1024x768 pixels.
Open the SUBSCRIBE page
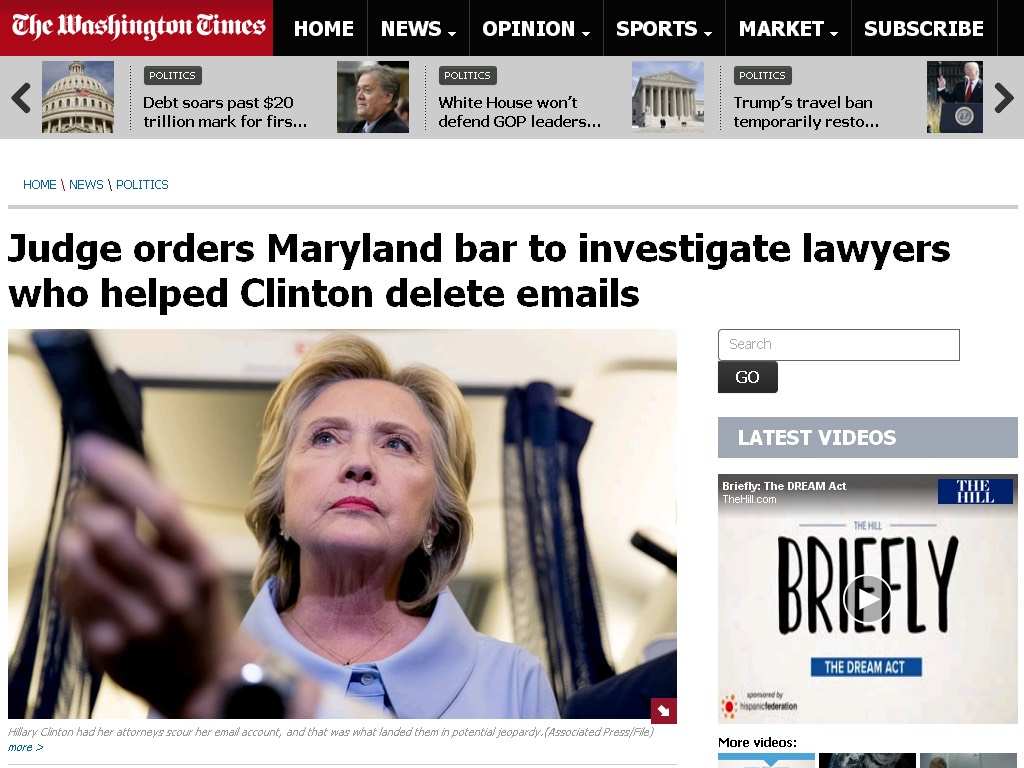(924, 28)
